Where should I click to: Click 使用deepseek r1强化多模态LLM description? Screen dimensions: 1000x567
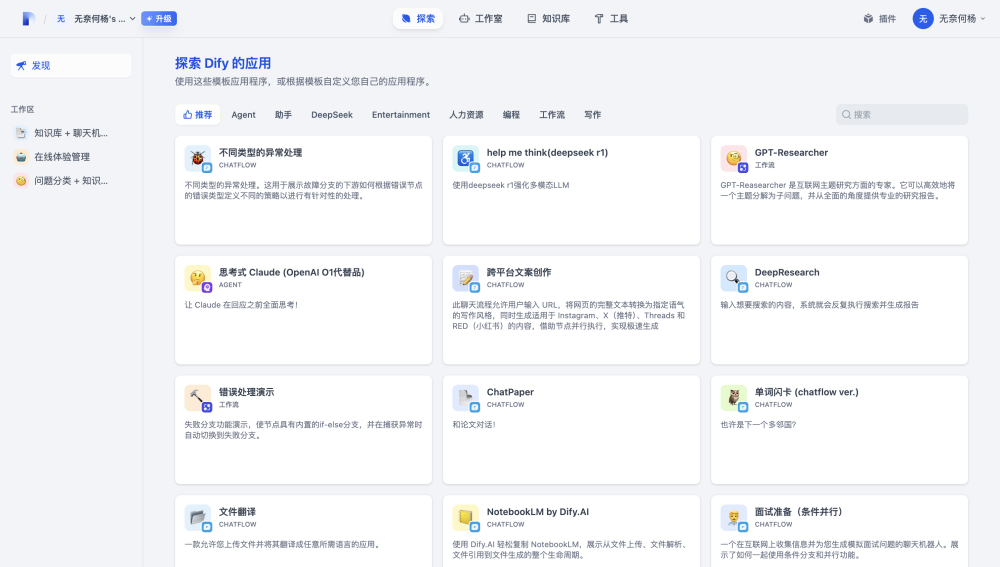pyautogui.click(x=511, y=185)
